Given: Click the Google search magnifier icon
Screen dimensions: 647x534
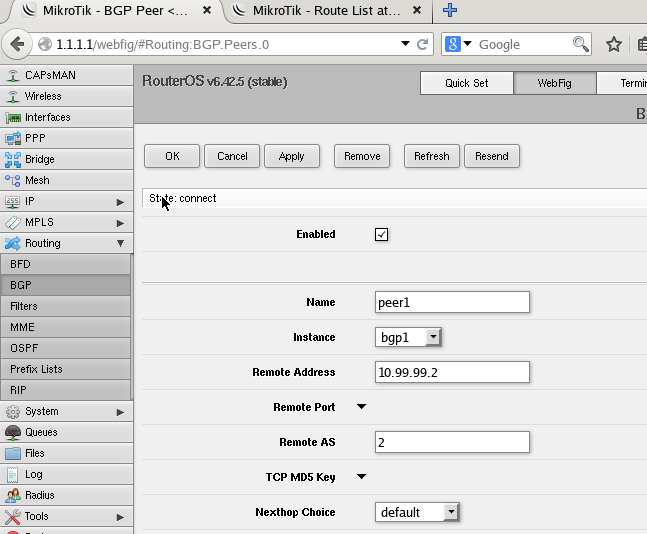Looking at the screenshot, I should [581, 44].
